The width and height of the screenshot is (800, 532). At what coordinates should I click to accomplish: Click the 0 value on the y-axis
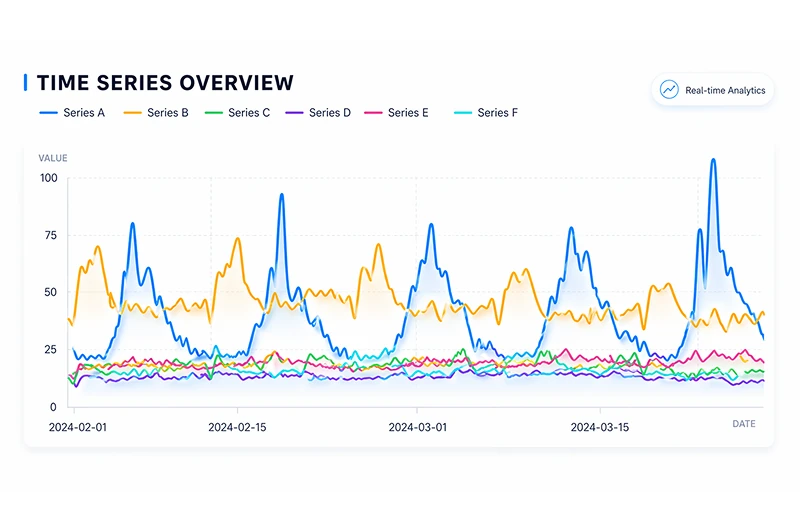click(x=53, y=407)
